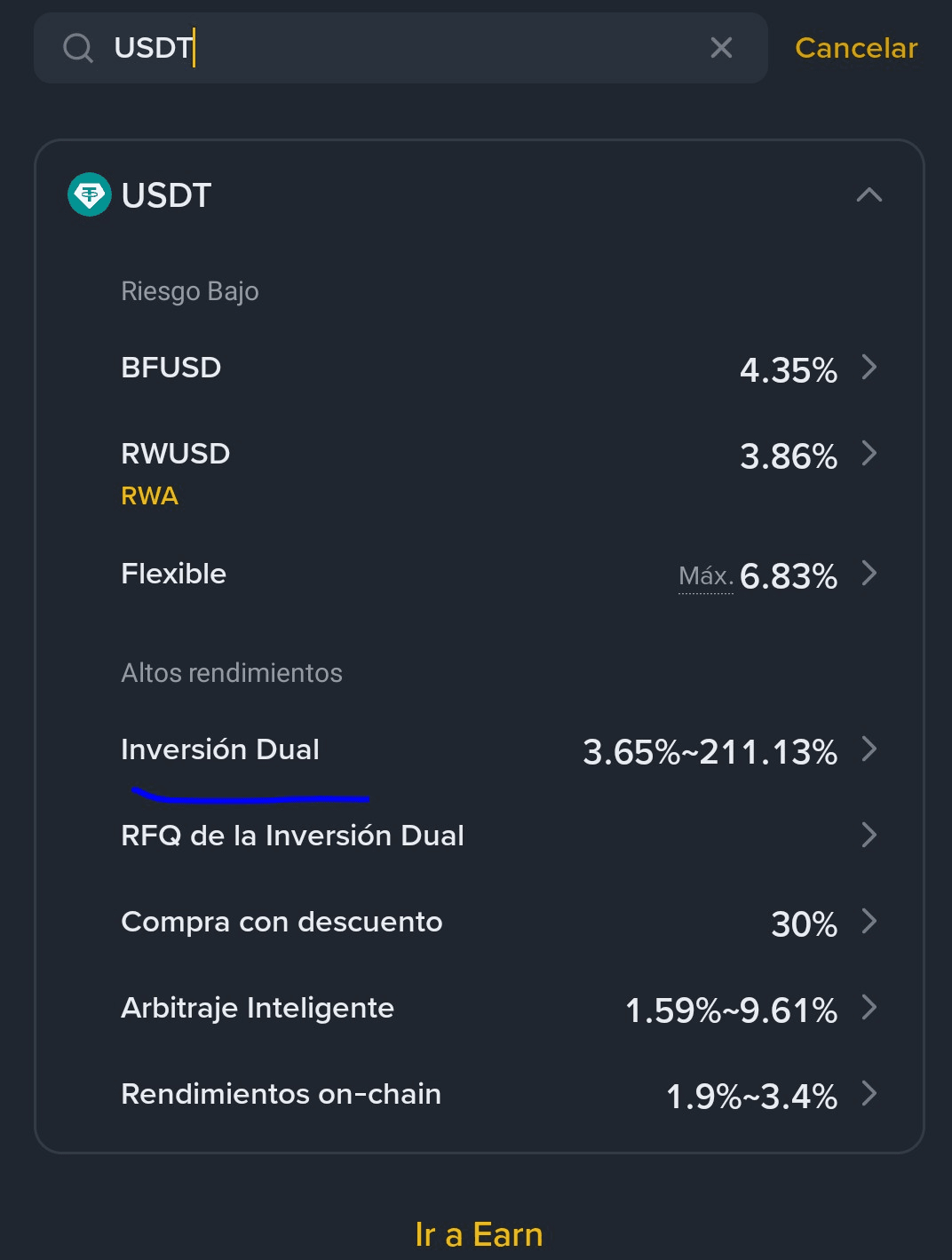Click the Tether USDT coin logo
952x1260 pixels.
tap(90, 194)
